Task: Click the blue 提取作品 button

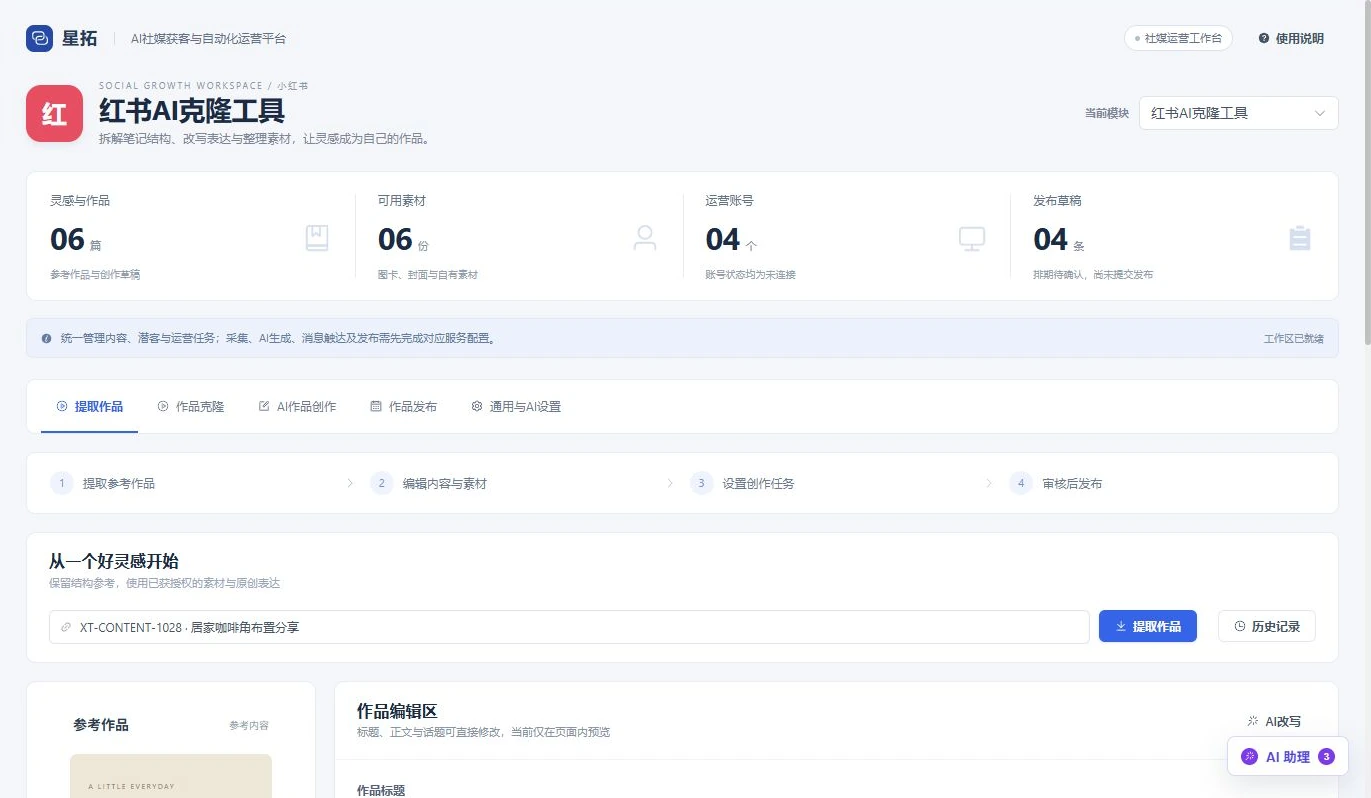Action: (x=1147, y=626)
